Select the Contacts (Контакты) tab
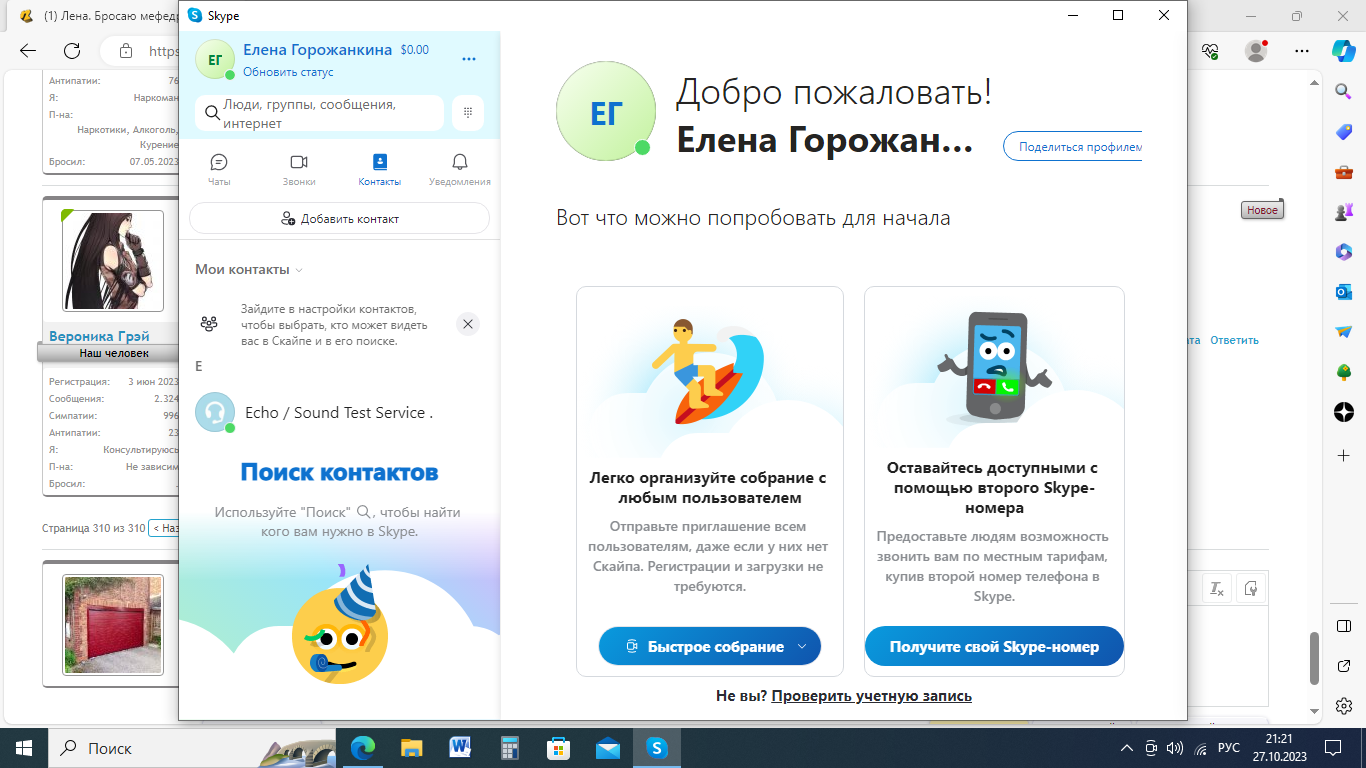 pyautogui.click(x=379, y=170)
